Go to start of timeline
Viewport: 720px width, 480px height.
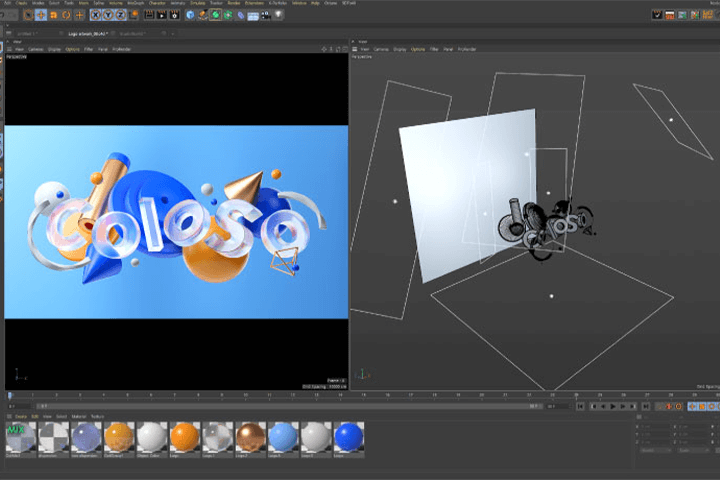(x=580, y=407)
